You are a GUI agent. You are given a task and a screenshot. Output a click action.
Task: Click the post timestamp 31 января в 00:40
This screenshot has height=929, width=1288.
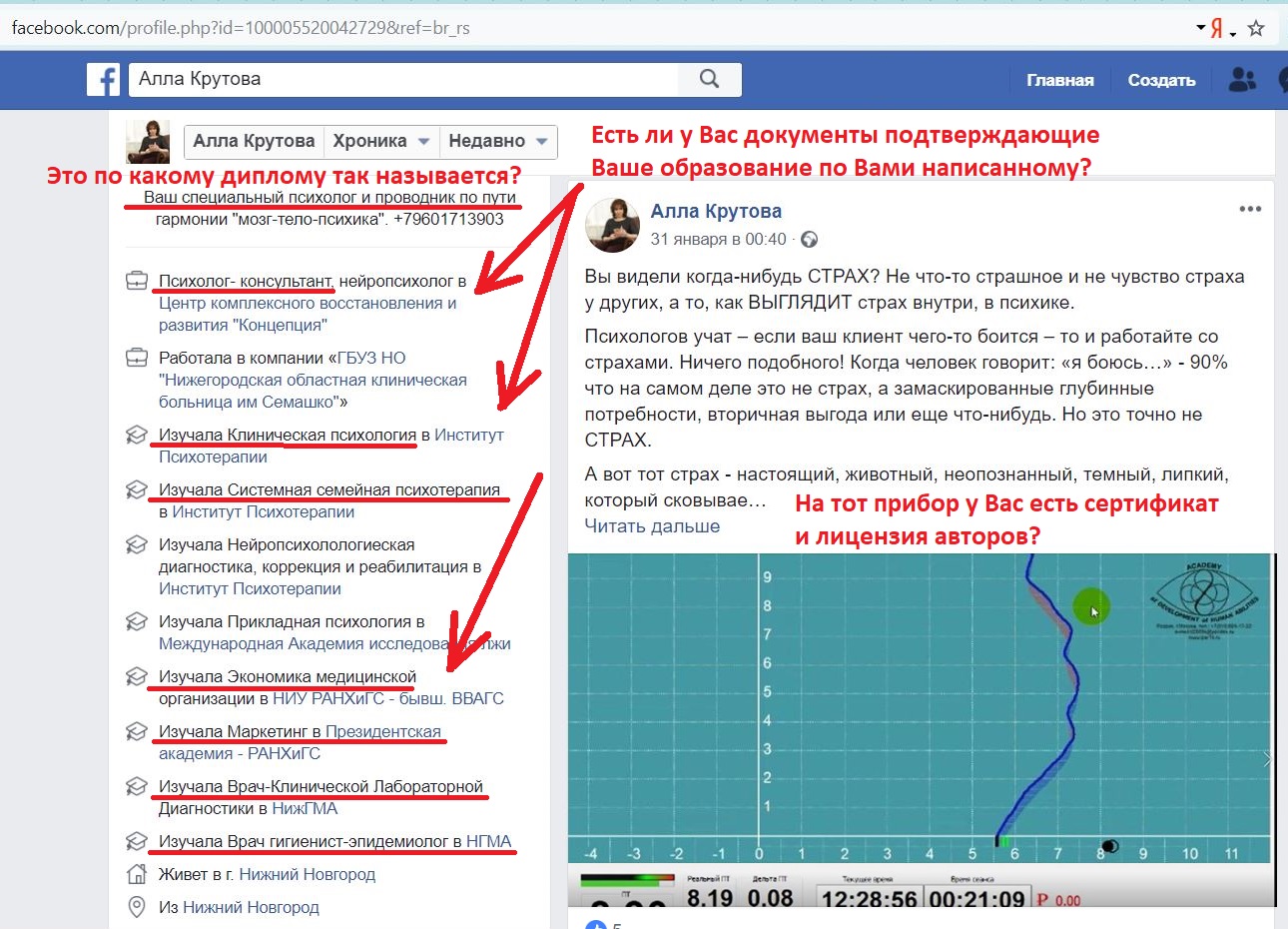[x=718, y=240]
